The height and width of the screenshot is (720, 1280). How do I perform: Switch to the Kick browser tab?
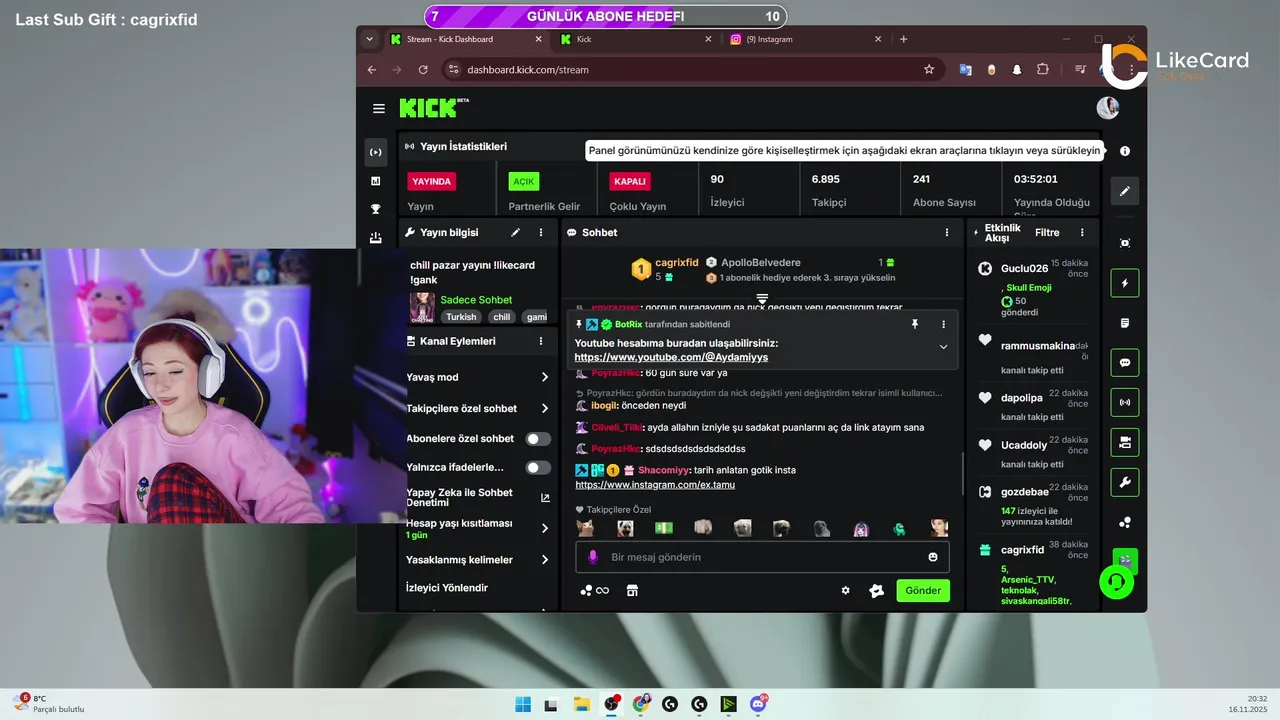click(636, 39)
